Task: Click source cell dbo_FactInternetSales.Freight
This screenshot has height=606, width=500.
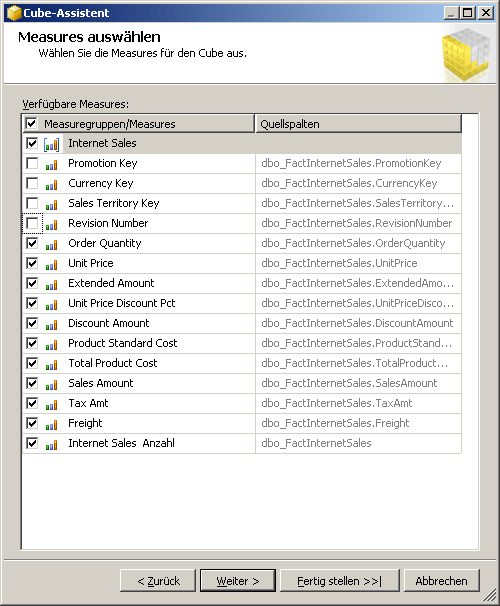Action: 358,423
